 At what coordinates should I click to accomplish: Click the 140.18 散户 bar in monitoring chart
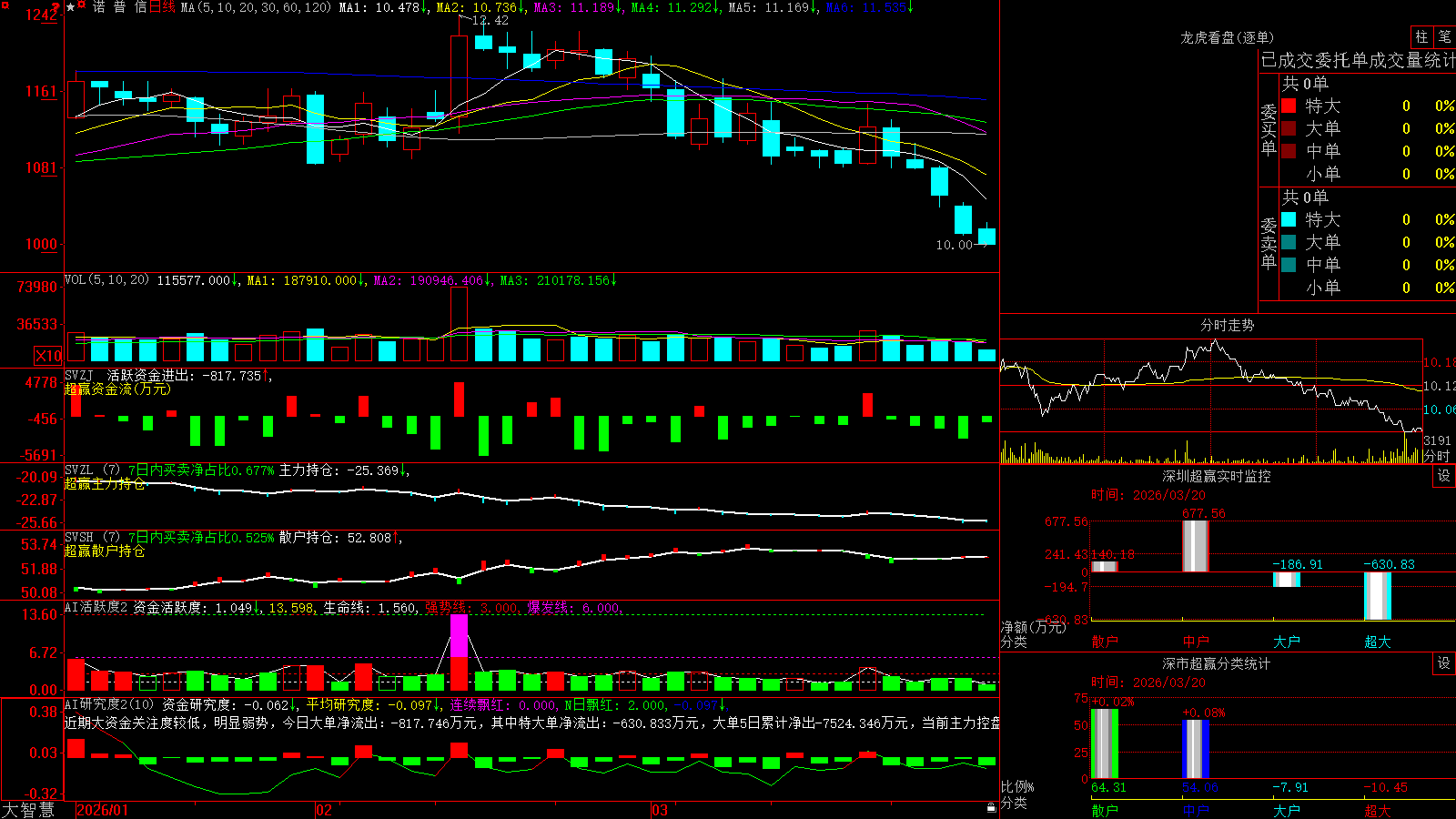1105,567
